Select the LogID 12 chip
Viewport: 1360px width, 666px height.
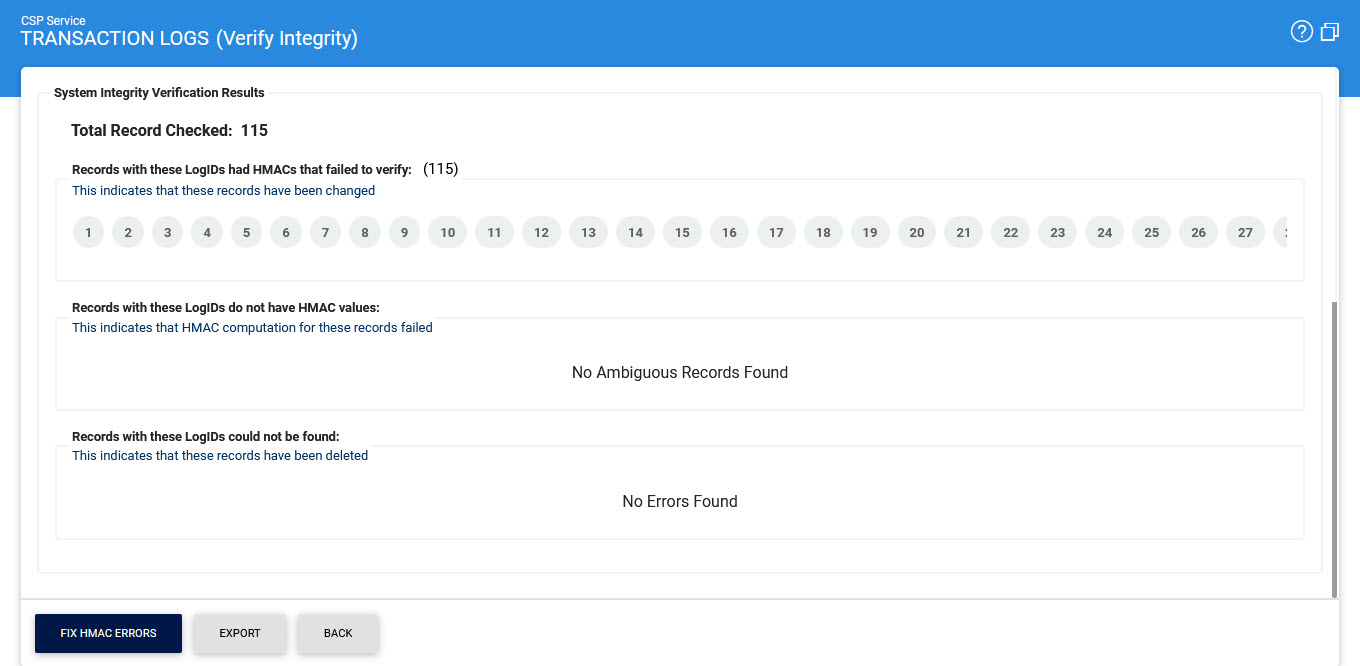[x=541, y=233]
